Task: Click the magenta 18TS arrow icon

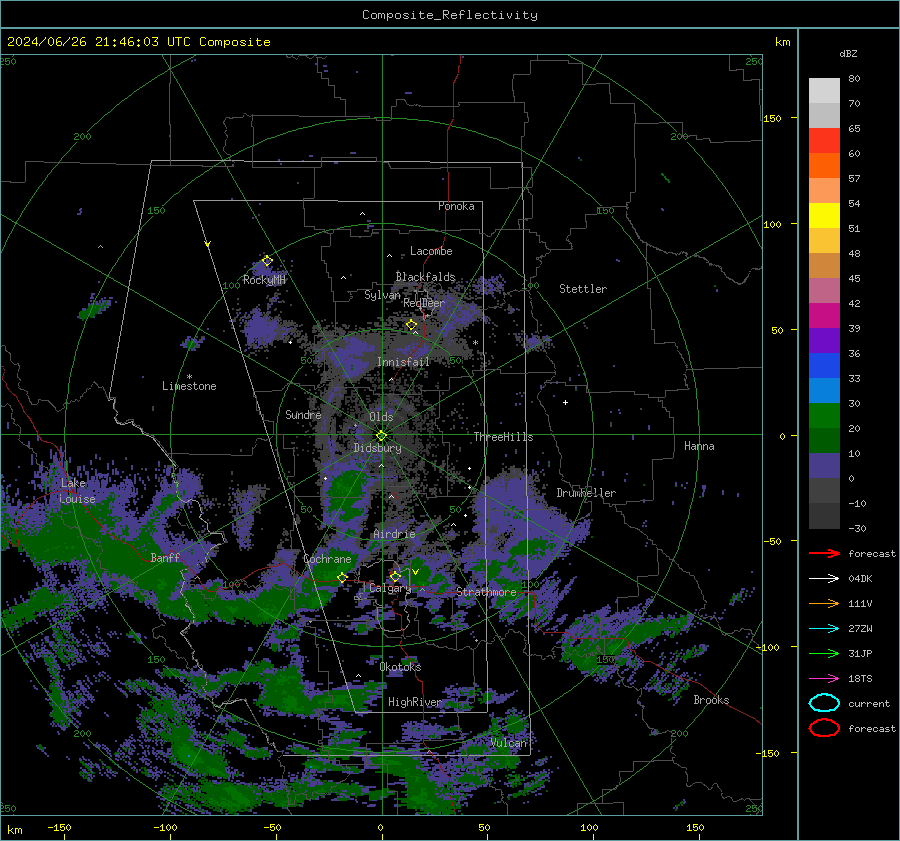Action: pyautogui.click(x=824, y=678)
